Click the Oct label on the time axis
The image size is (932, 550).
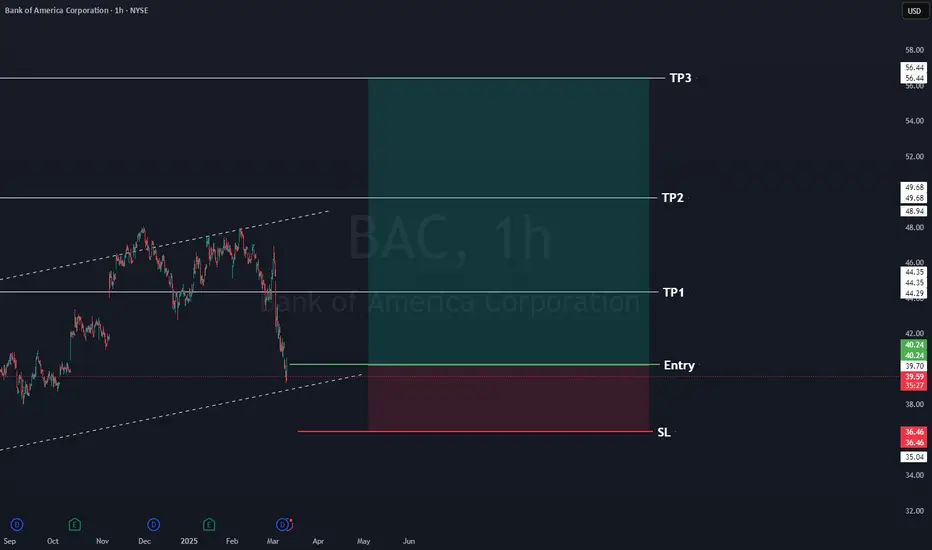click(x=53, y=541)
